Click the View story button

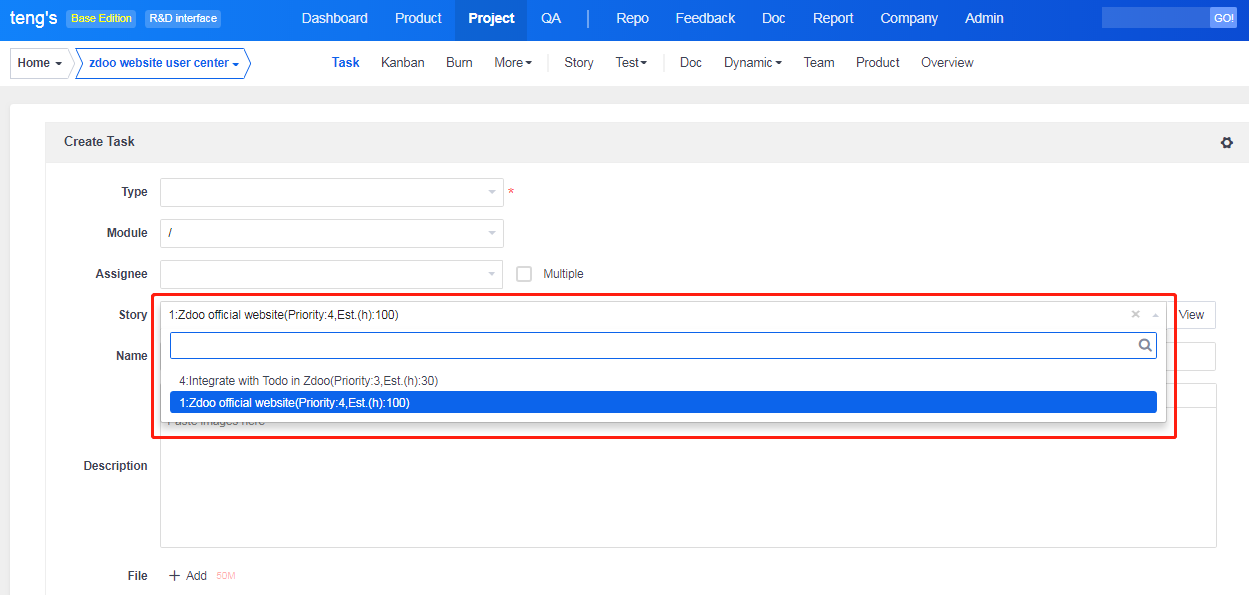pos(1191,315)
